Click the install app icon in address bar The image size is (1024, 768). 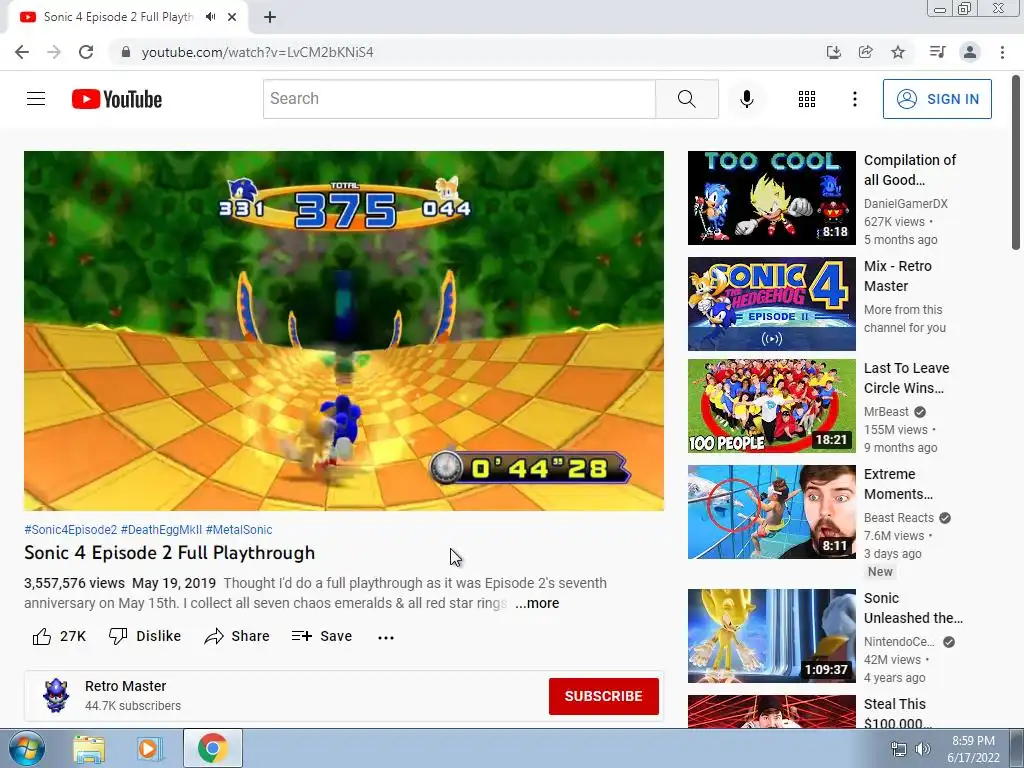[x=833, y=52]
